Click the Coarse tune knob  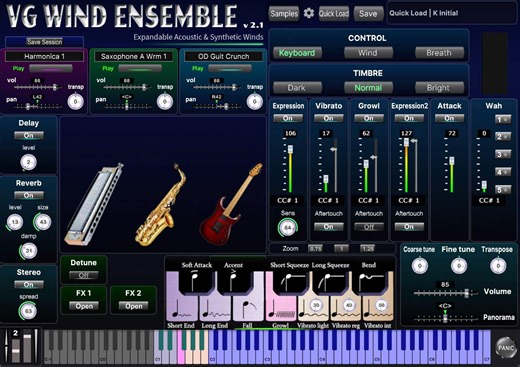[x=420, y=266]
